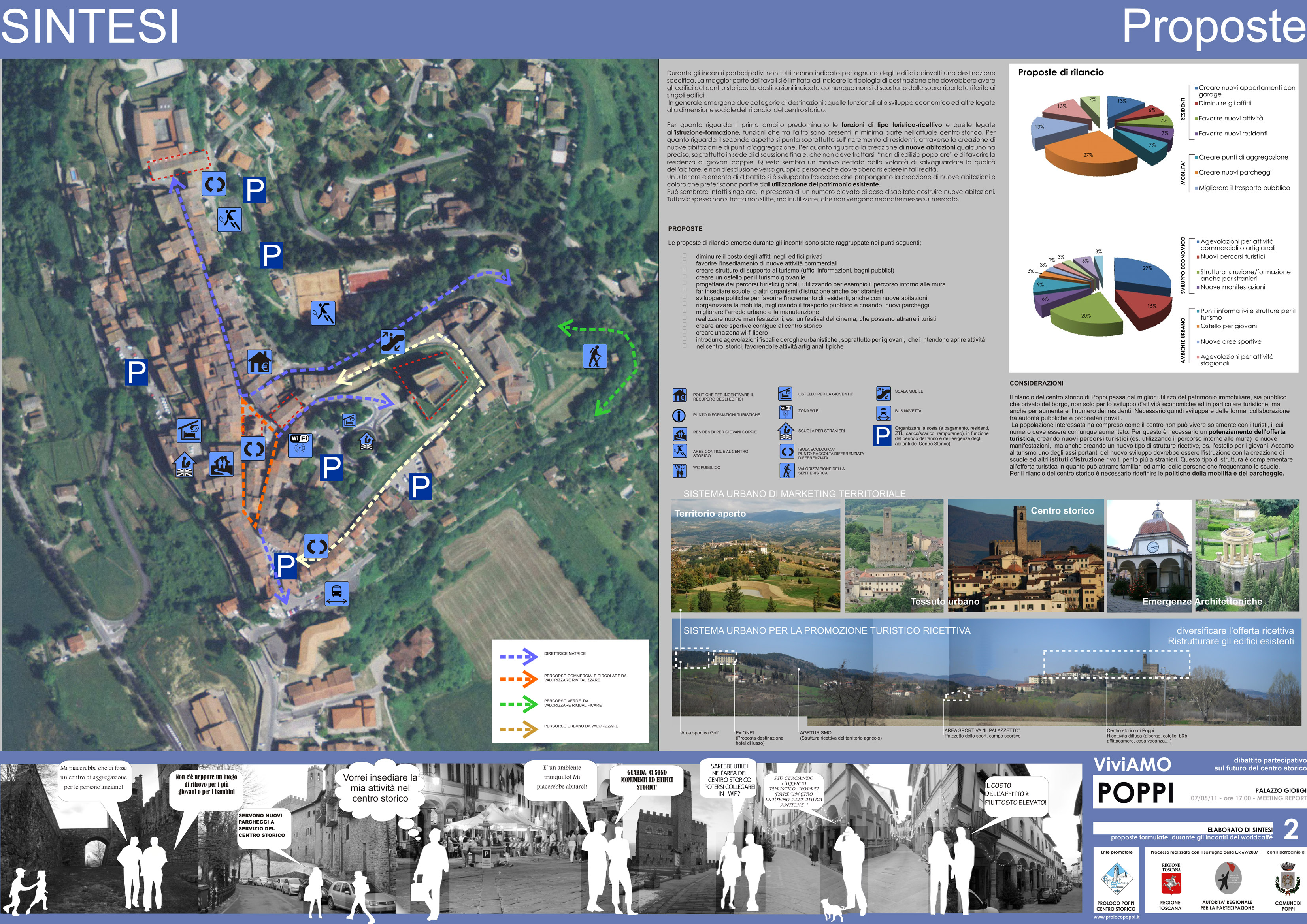Screen dimensions: 1307x924
Task: Click the 'ViviAMO' title text
Action: point(1132,765)
